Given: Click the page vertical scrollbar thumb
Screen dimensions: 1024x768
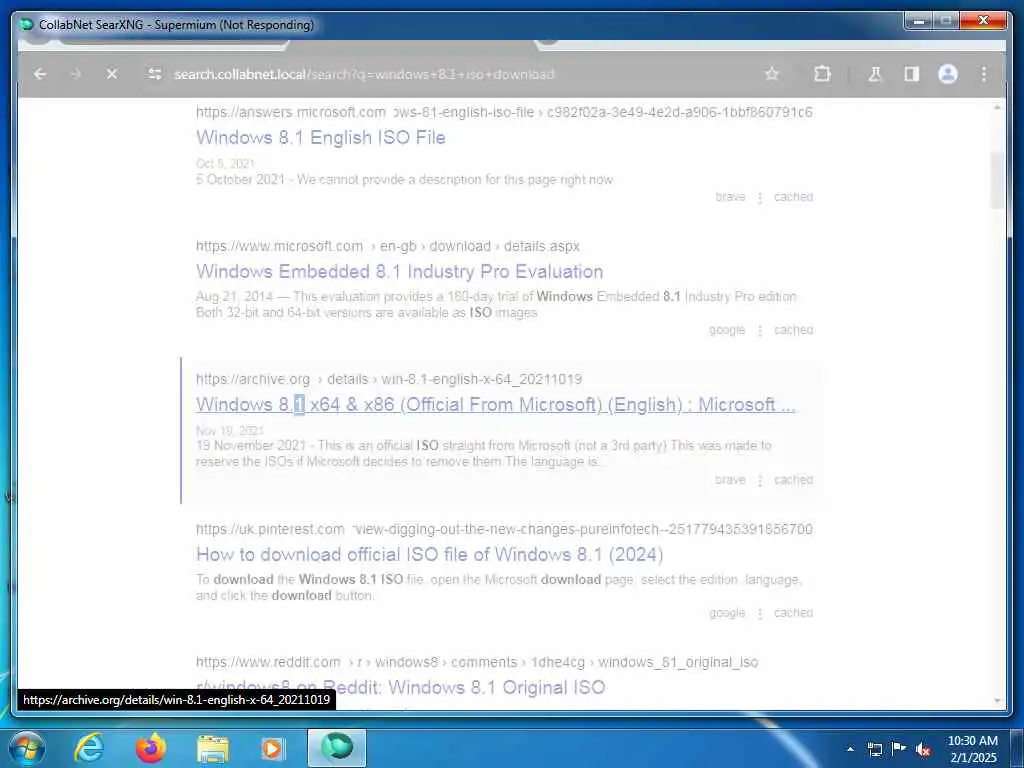Looking at the screenshot, I should [x=997, y=181].
